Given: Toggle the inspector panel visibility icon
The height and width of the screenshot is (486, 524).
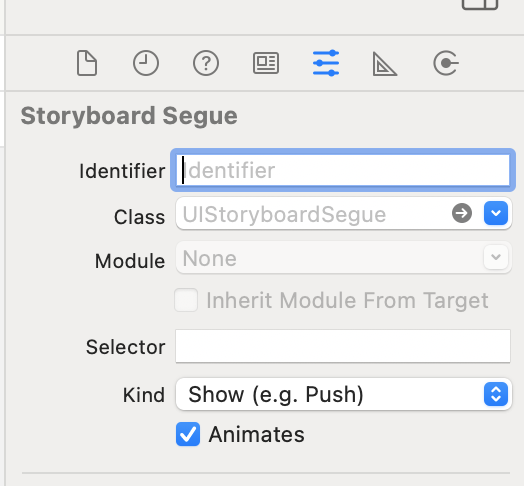Looking at the screenshot, I should tap(480, 4).
